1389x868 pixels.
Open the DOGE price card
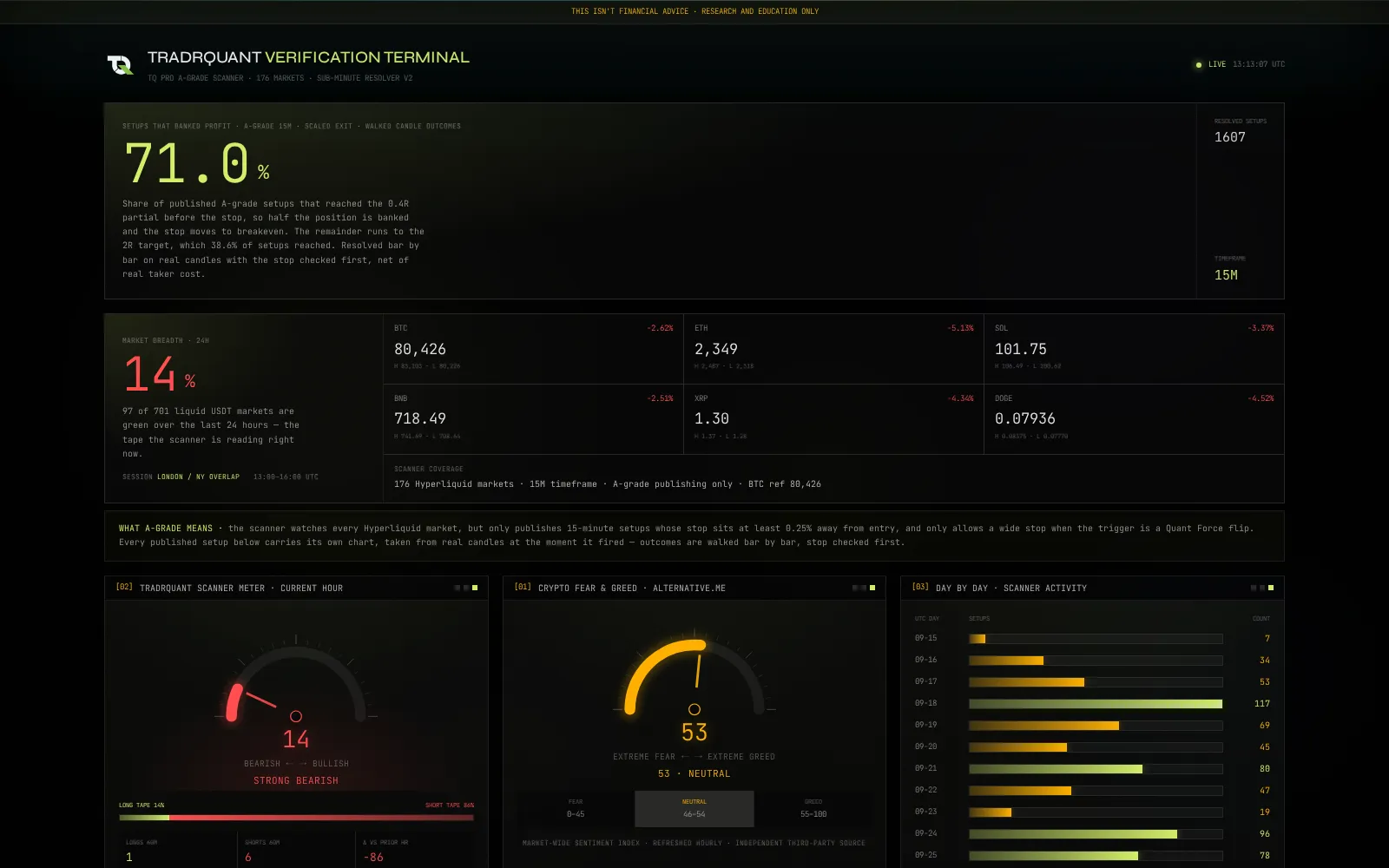point(1134,419)
